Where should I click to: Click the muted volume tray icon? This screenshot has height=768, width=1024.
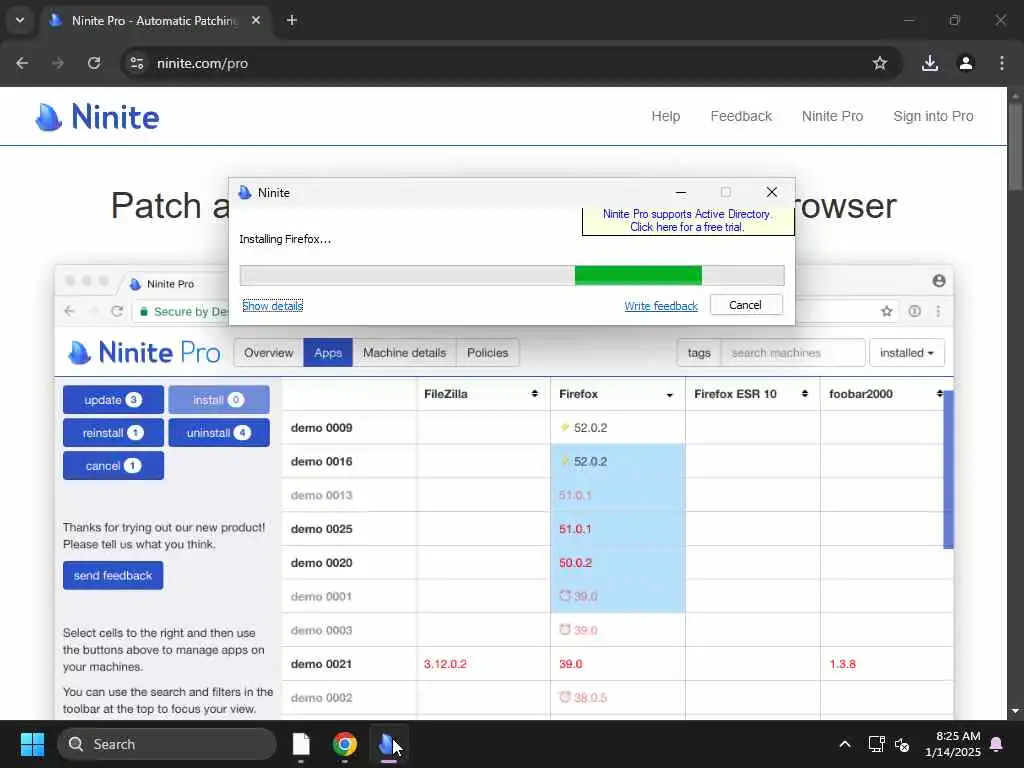pyautogui.click(x=902, y=744)
